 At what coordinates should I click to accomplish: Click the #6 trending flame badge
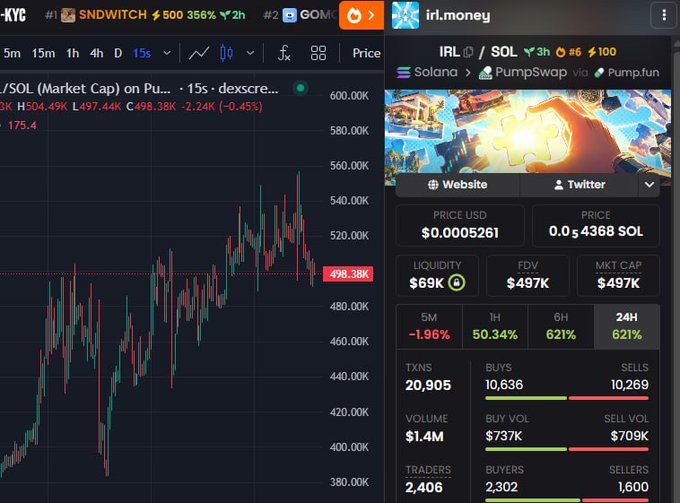coord(568,52)
